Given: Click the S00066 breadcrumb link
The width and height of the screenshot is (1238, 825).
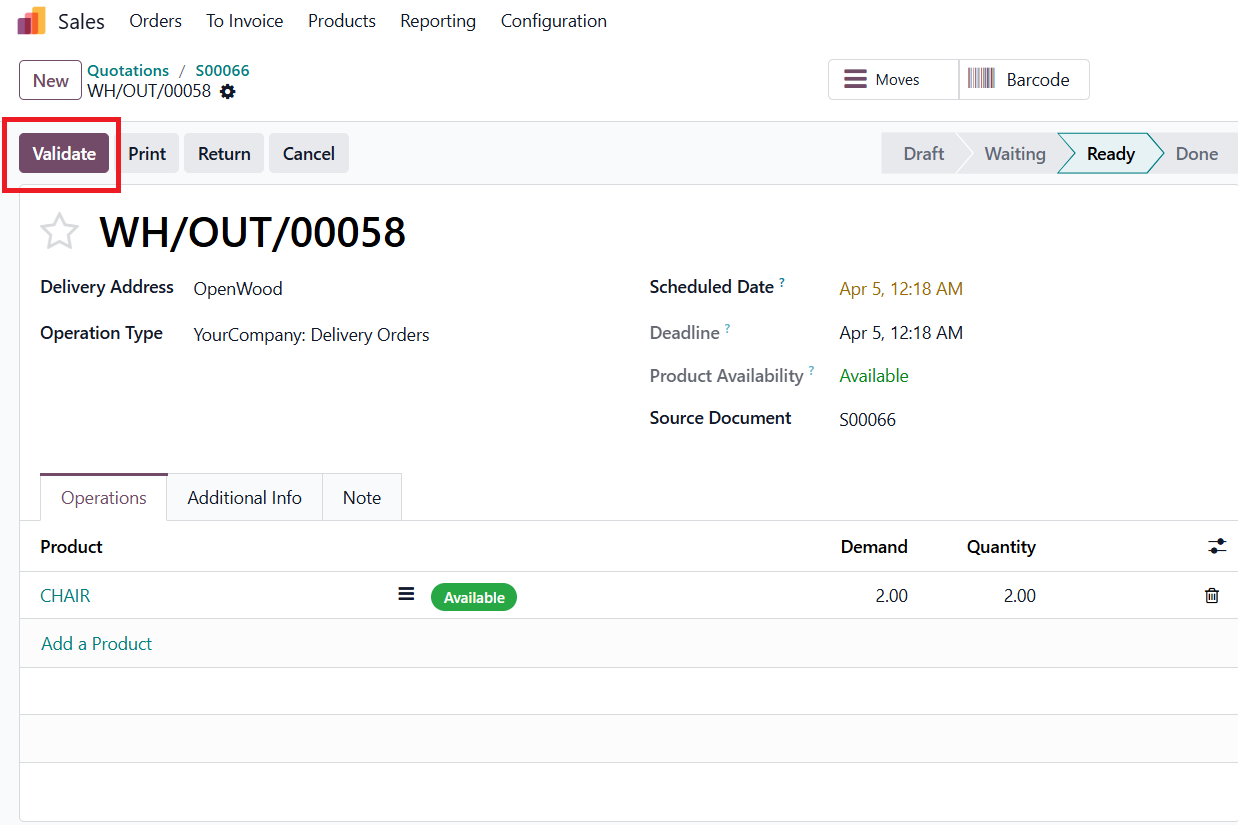Looking at the screenshot, I should (x=222, y=71).
